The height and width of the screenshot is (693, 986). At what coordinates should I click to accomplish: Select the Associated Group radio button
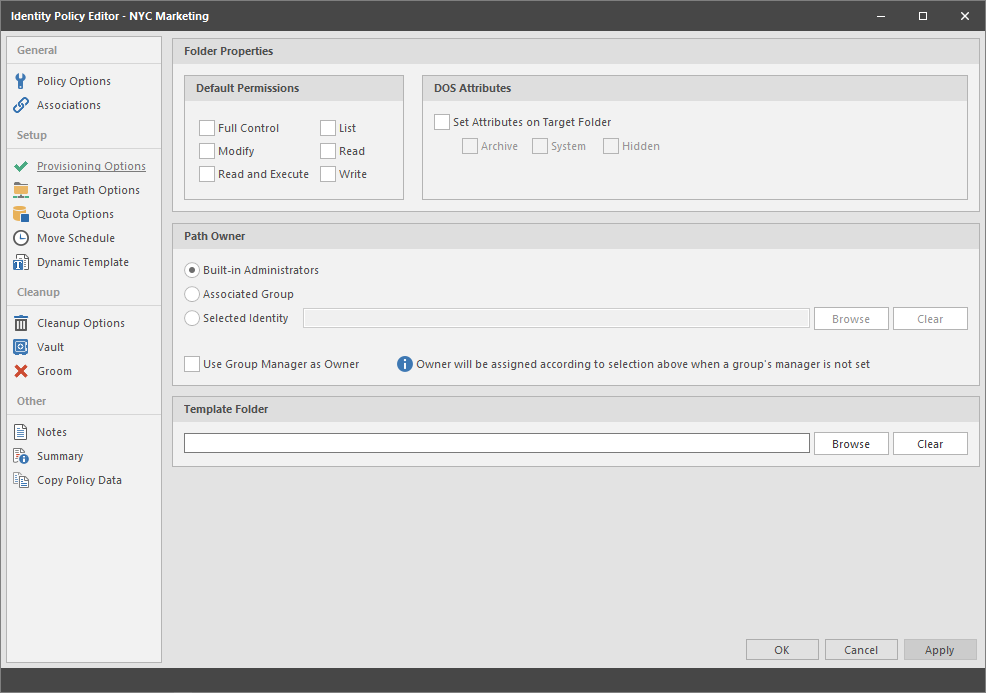tap(192, 294)
